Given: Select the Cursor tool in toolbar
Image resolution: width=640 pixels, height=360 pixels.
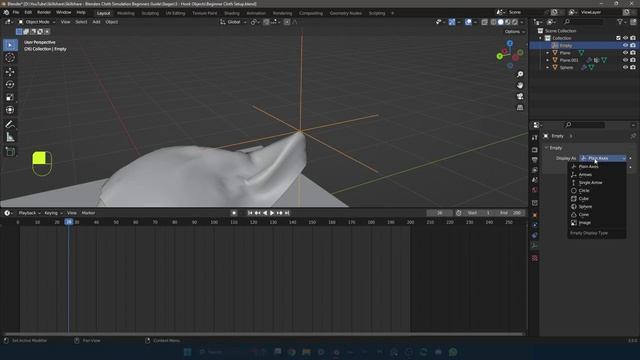Looking at the screenshot, I should [10, 58].
